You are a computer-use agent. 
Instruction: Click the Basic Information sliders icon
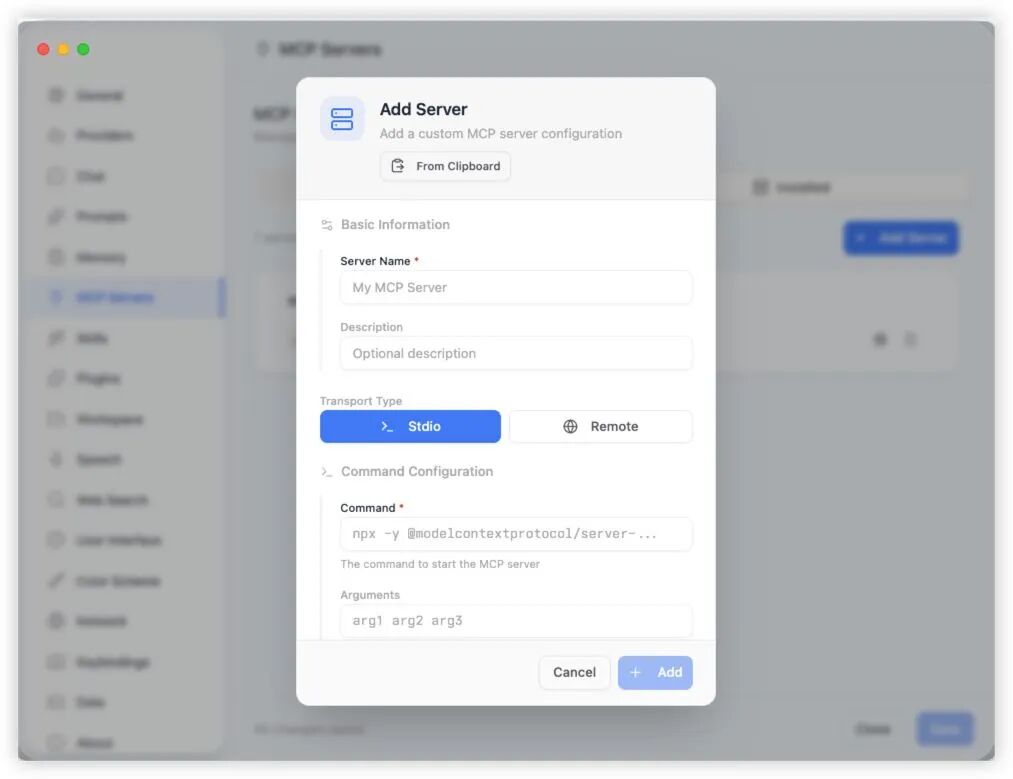click(x=327, y=225)
